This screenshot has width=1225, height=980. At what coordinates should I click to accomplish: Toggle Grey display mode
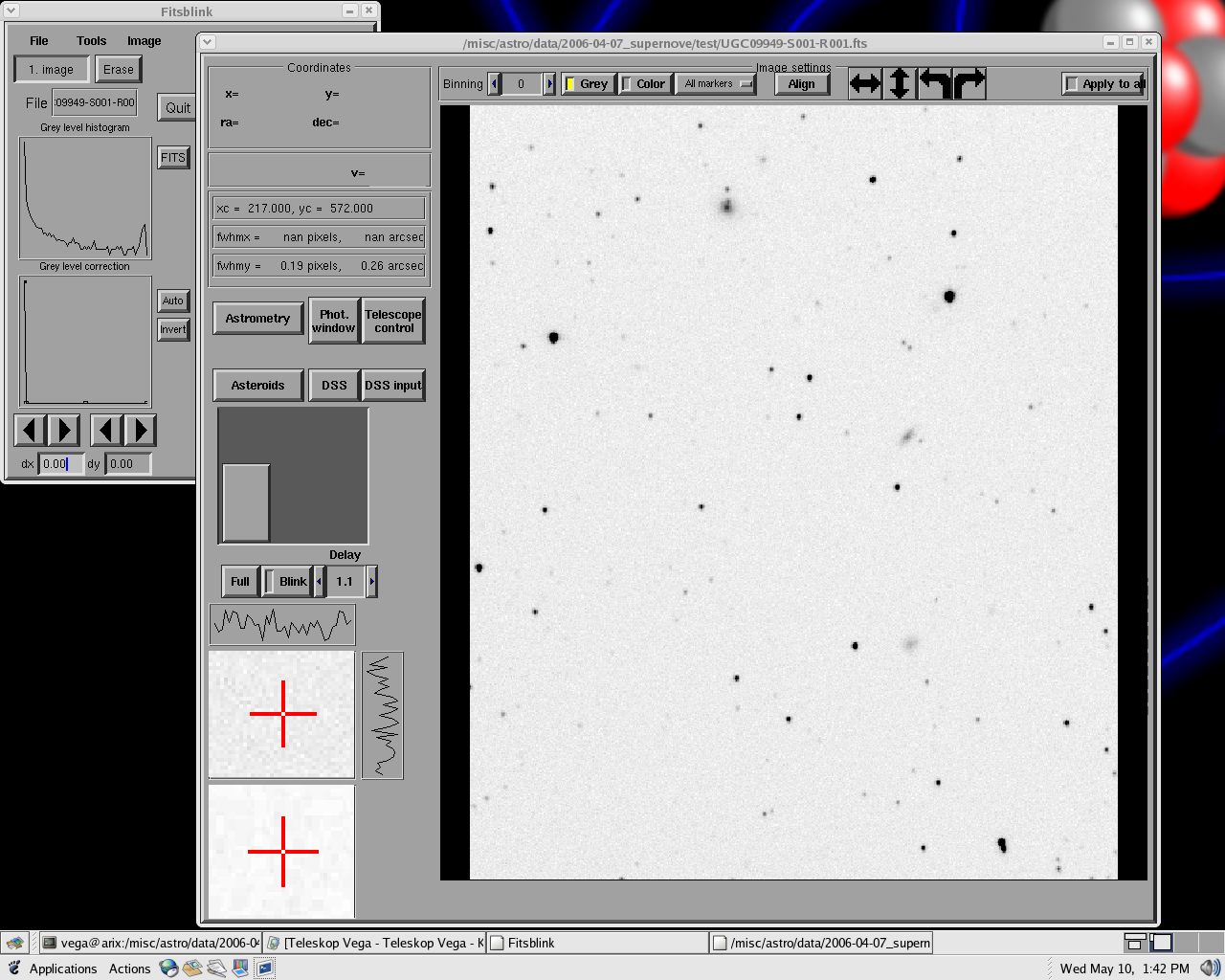[588, 83]
